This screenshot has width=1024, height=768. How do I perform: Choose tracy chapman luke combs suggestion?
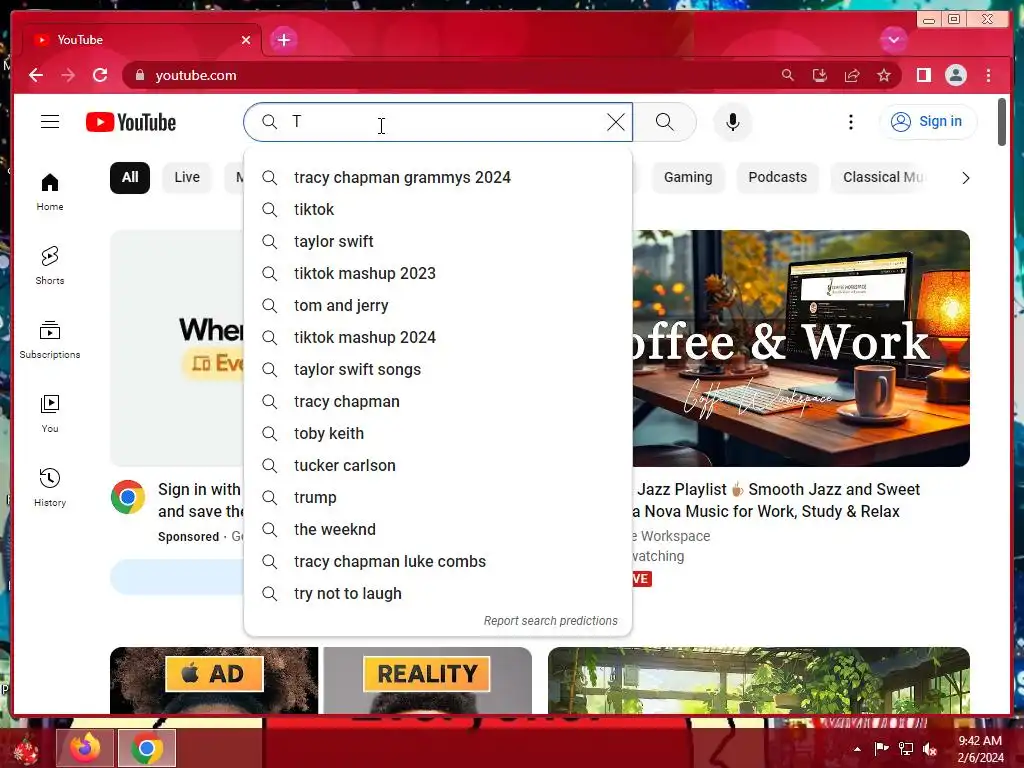click(438, 562)
